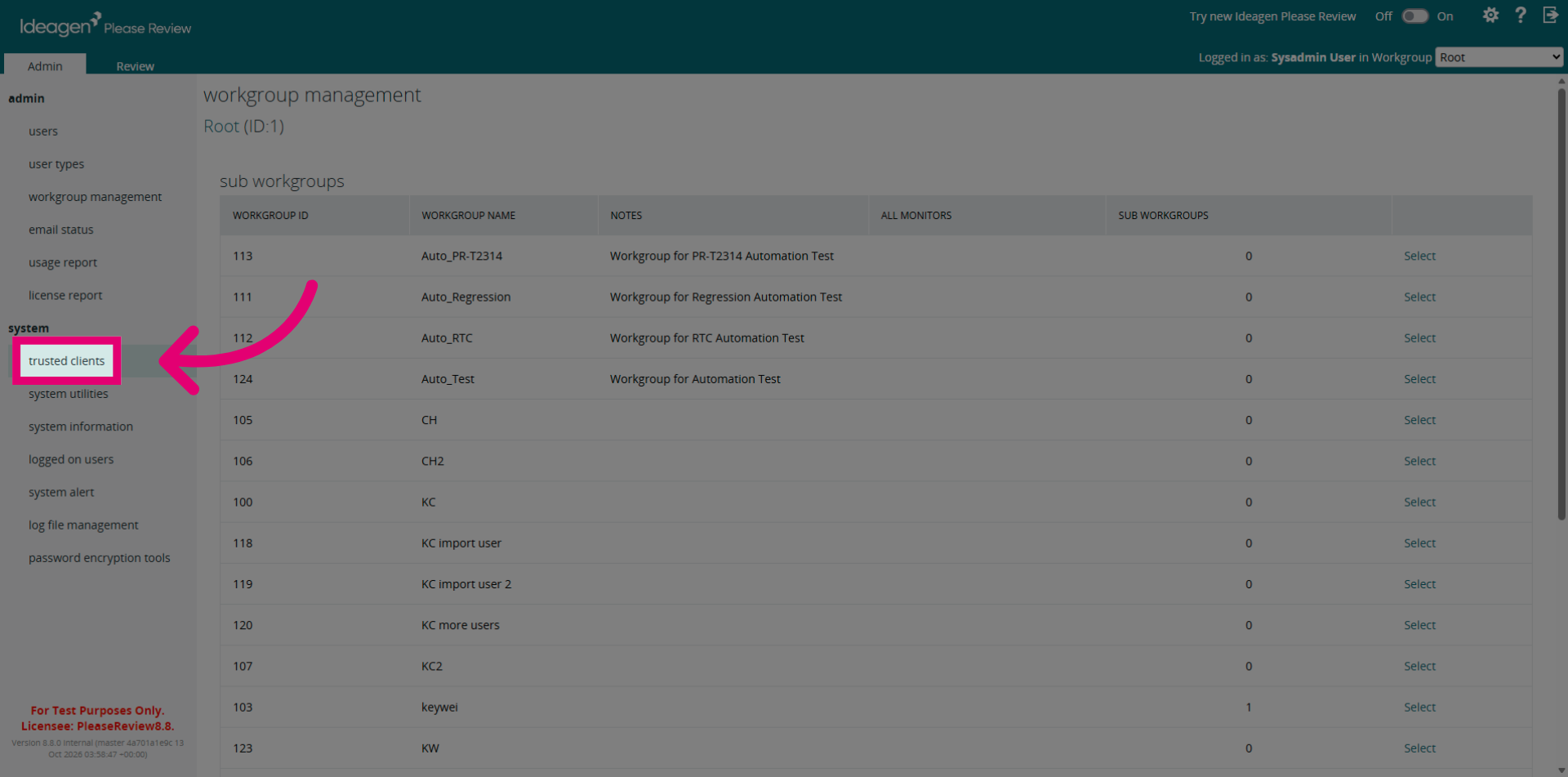Image resolution: width=1568 pixels, height=777 pixels.
Task: Click the page vertical scrollbar
Action: pos(1561,302)
